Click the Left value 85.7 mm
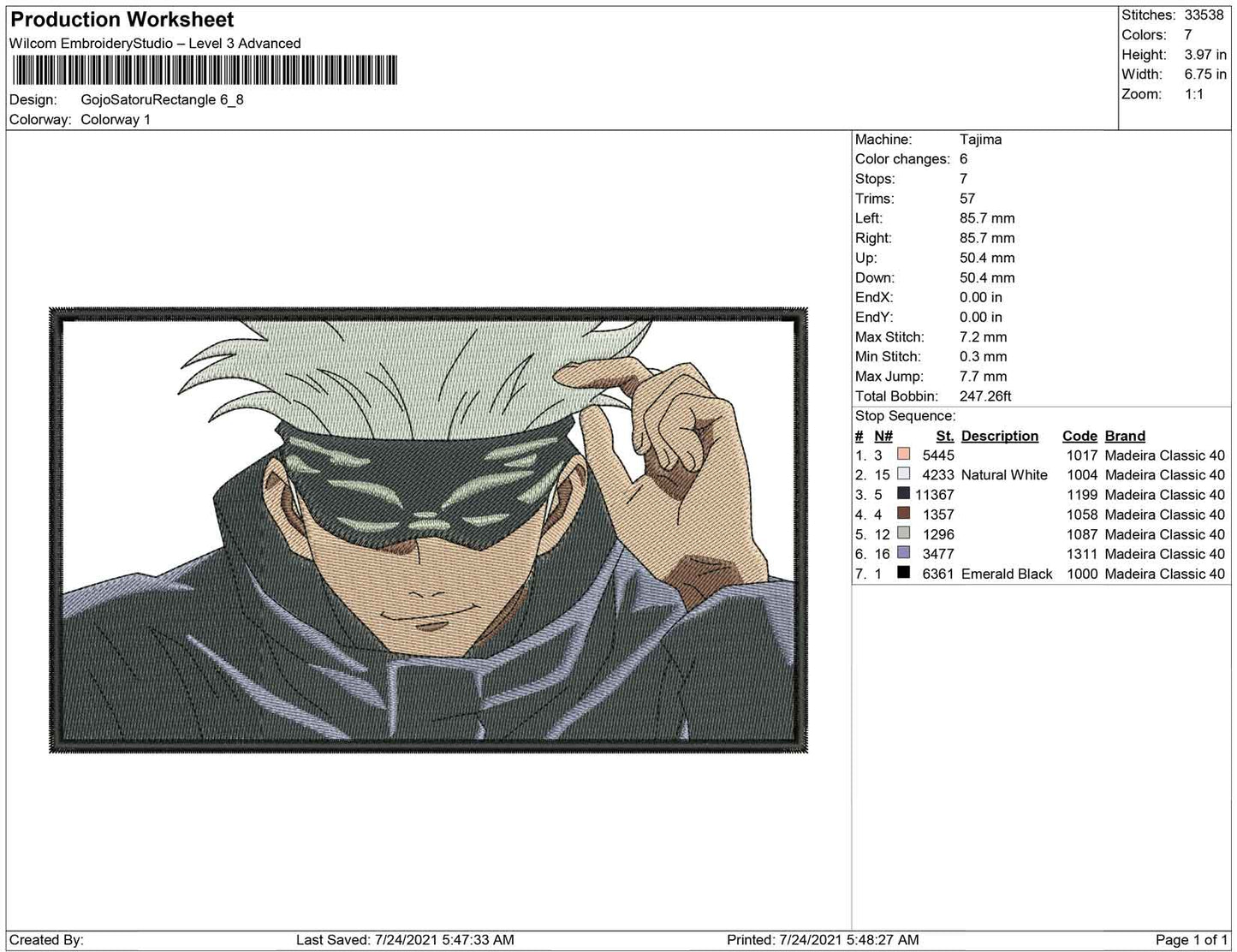Image resolution: width=1237 pixels, height=952 pixels. tap(987, 218)
